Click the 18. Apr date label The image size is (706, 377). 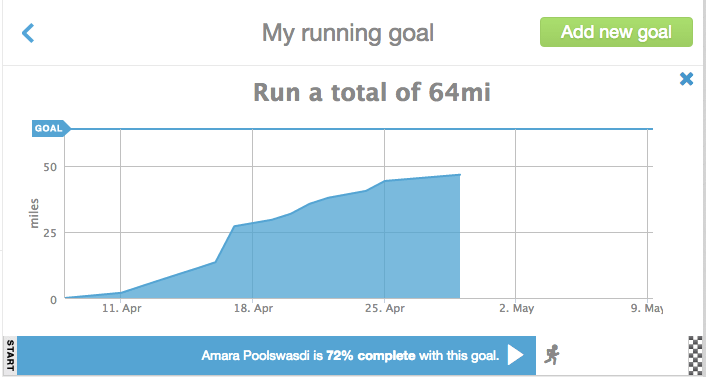[x=253, y=309]
